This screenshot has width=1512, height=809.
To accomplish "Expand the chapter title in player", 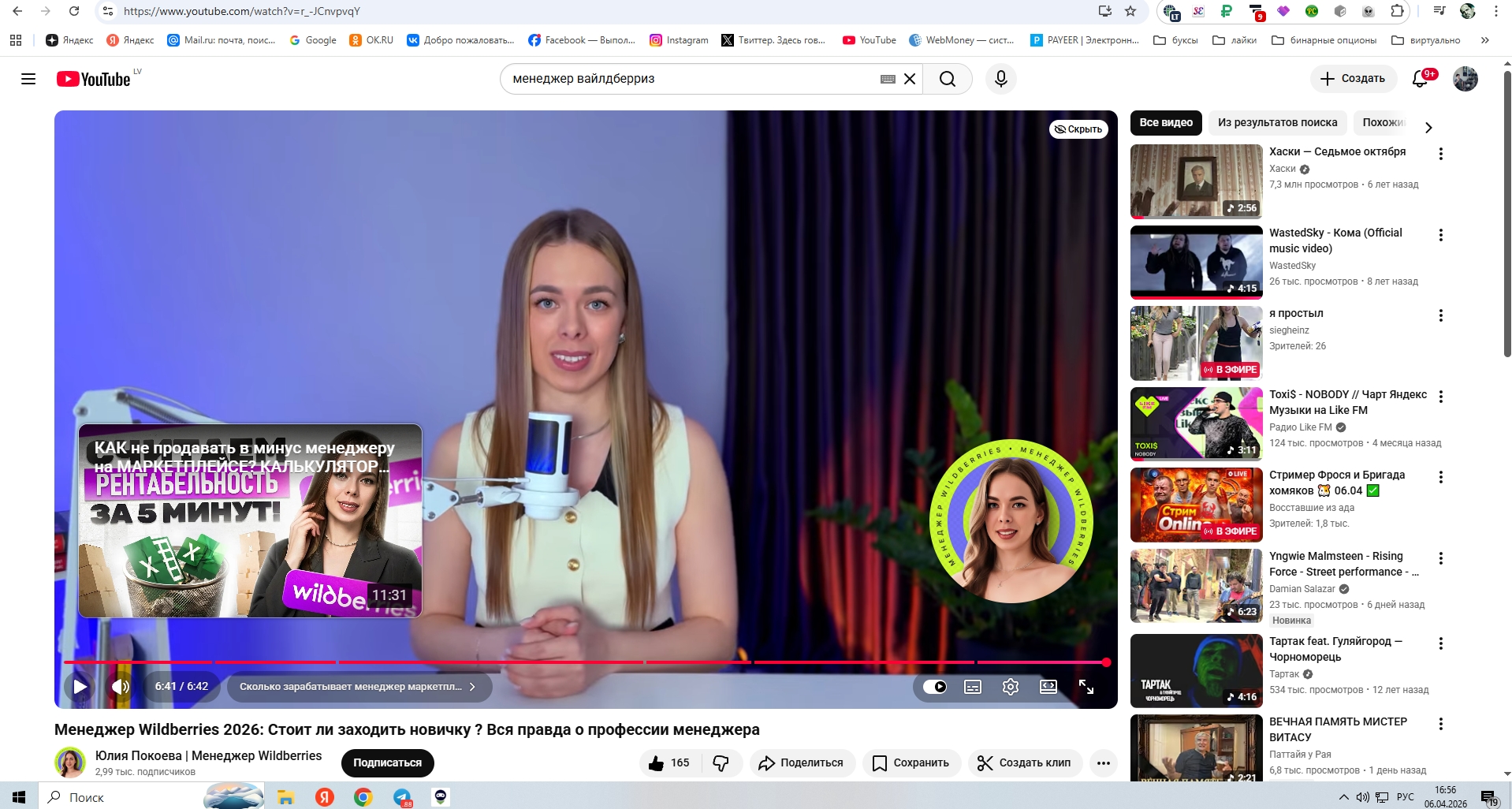I will [x=358, y=687].
